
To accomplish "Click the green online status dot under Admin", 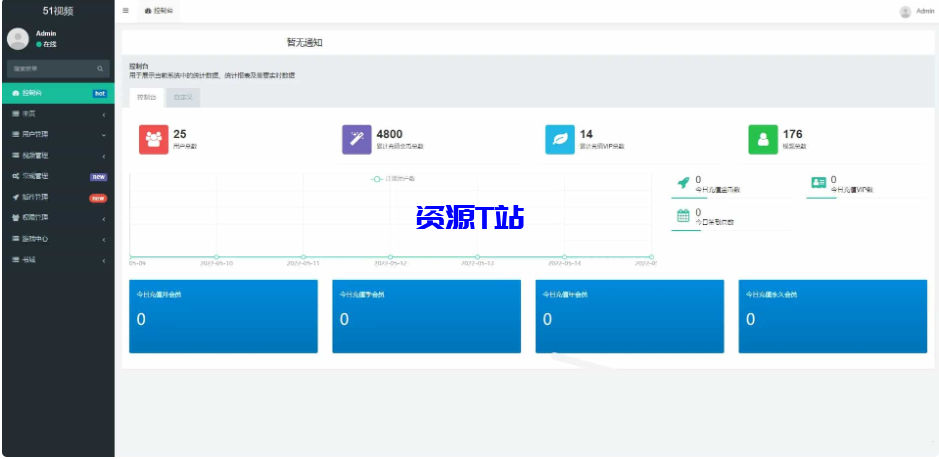I will tap(39, 44).
